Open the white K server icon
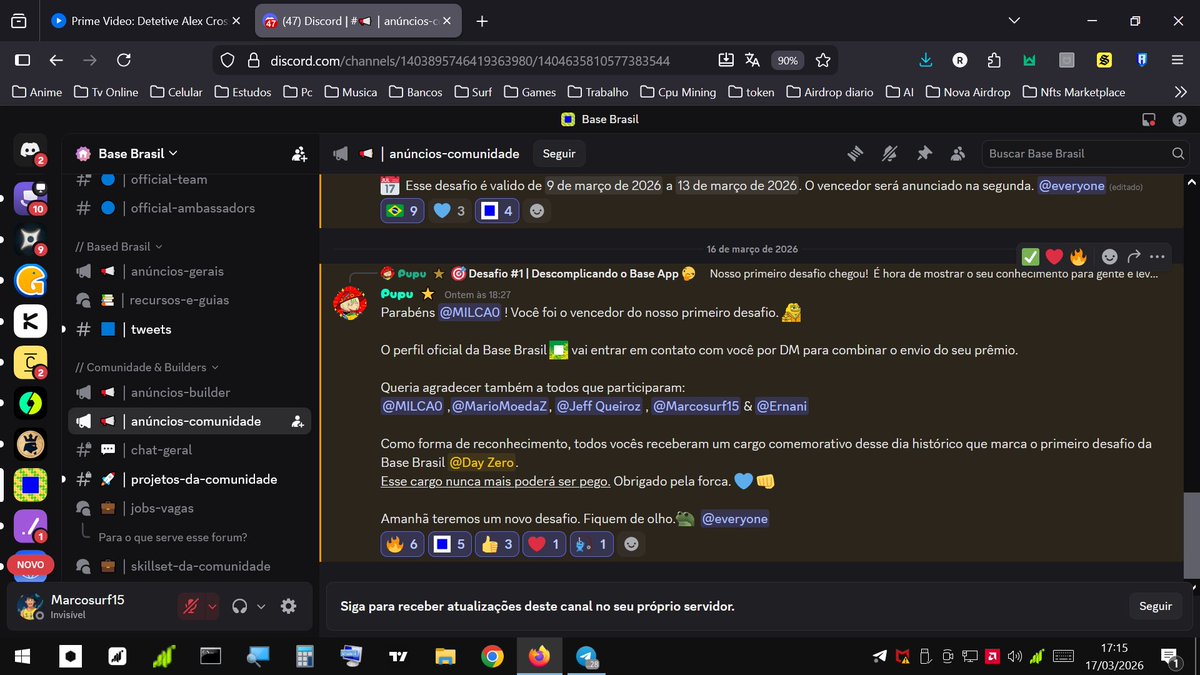The height and width of the screenshot is (675, 1200). 30,320
